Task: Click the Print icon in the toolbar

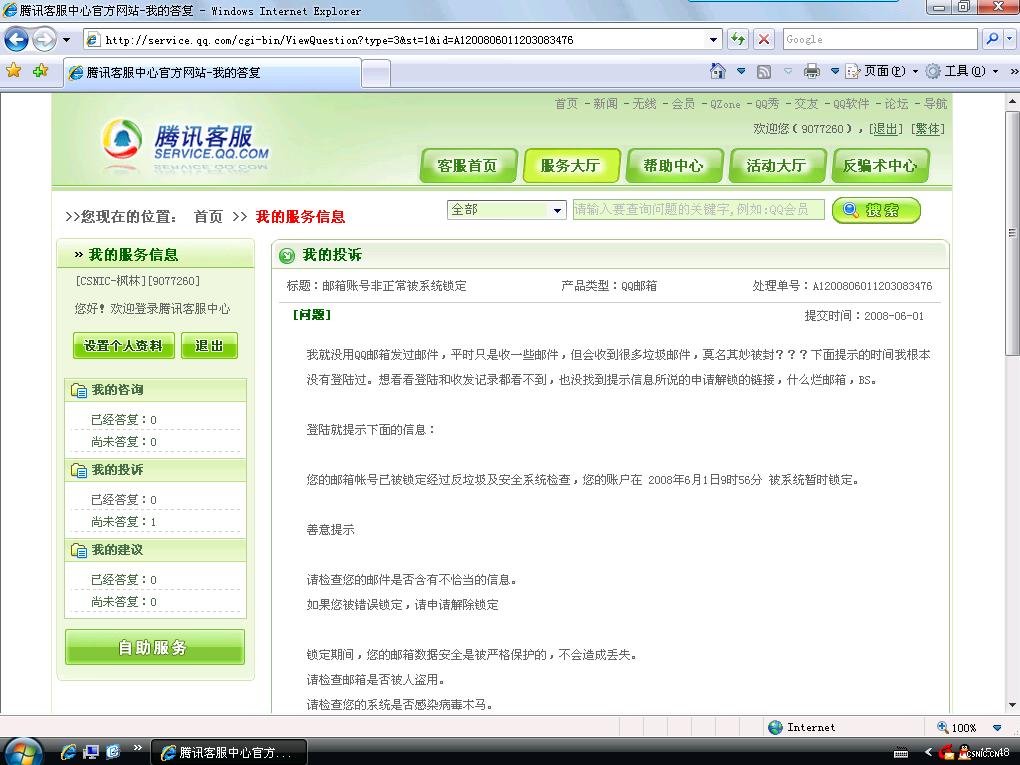Action: pyautogui.click(x=812, y=71)
